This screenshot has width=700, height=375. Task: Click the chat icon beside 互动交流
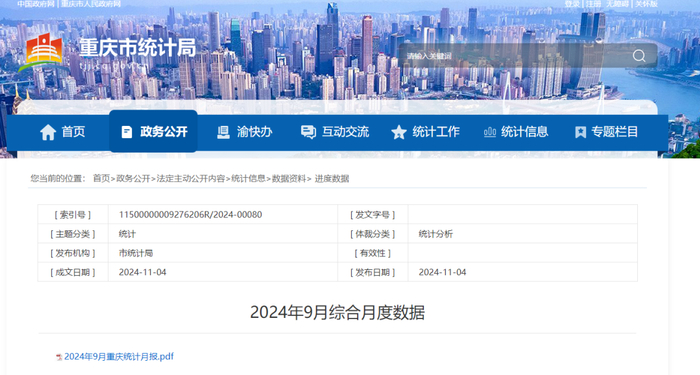pyautogui.click(x=308, y=132)
